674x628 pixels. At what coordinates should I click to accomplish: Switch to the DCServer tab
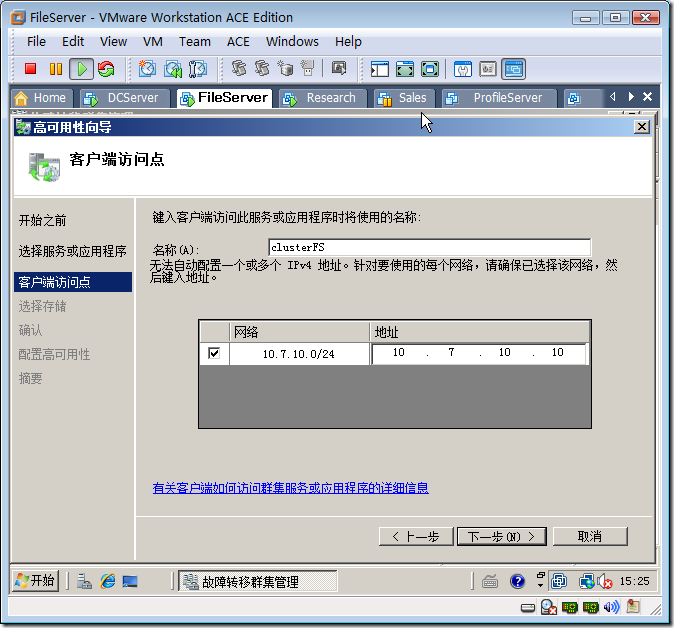[x=125, y=98]
